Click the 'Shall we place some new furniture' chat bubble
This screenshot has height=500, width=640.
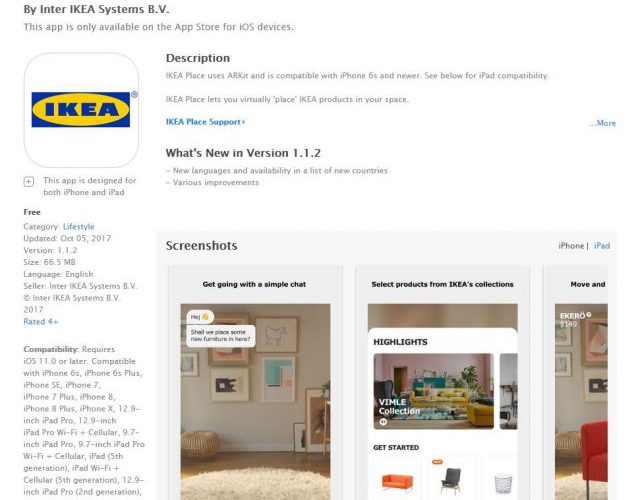[221, 336]
